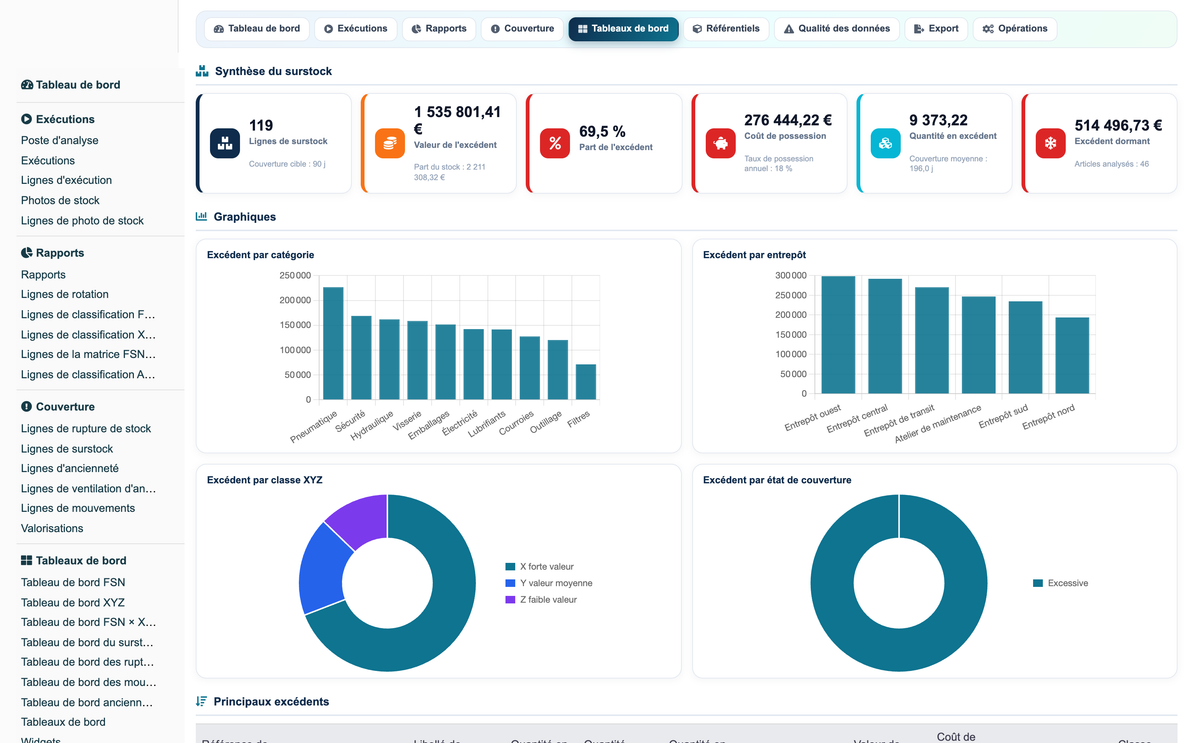Toggle Y valeur moyenne legend swatch
This screenshot has height=743, width=1200.
[510, 583]
